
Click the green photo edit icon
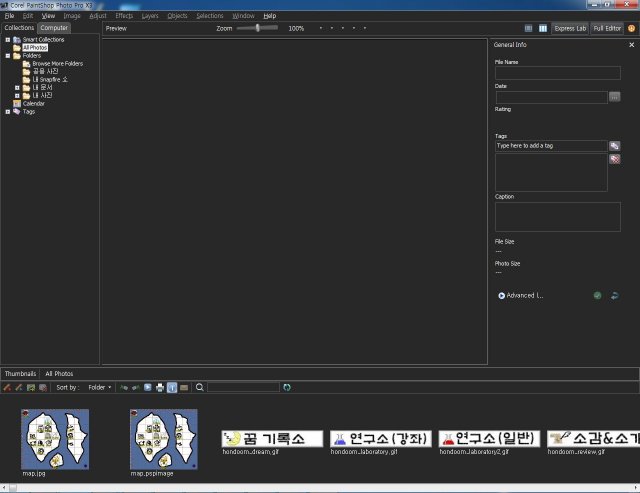[x=31, y=387]
